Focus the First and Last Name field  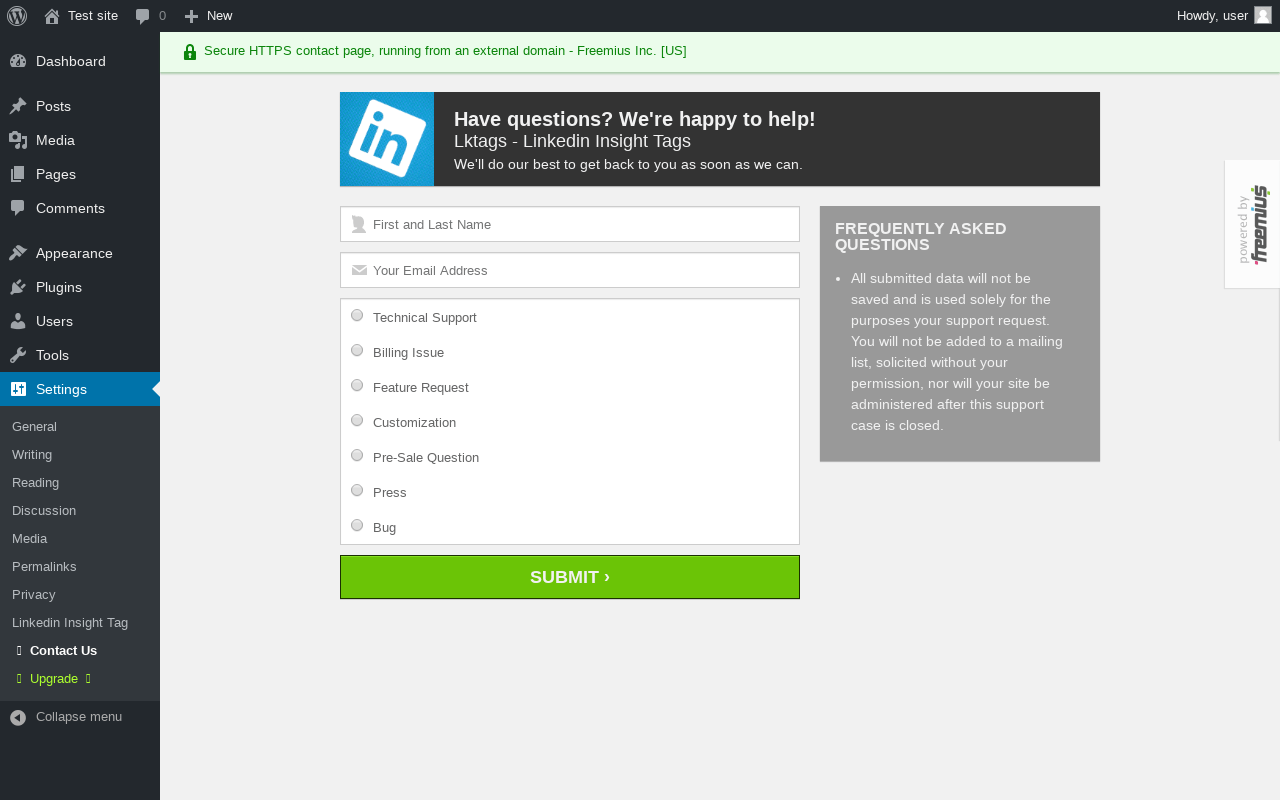click(570, 224)
